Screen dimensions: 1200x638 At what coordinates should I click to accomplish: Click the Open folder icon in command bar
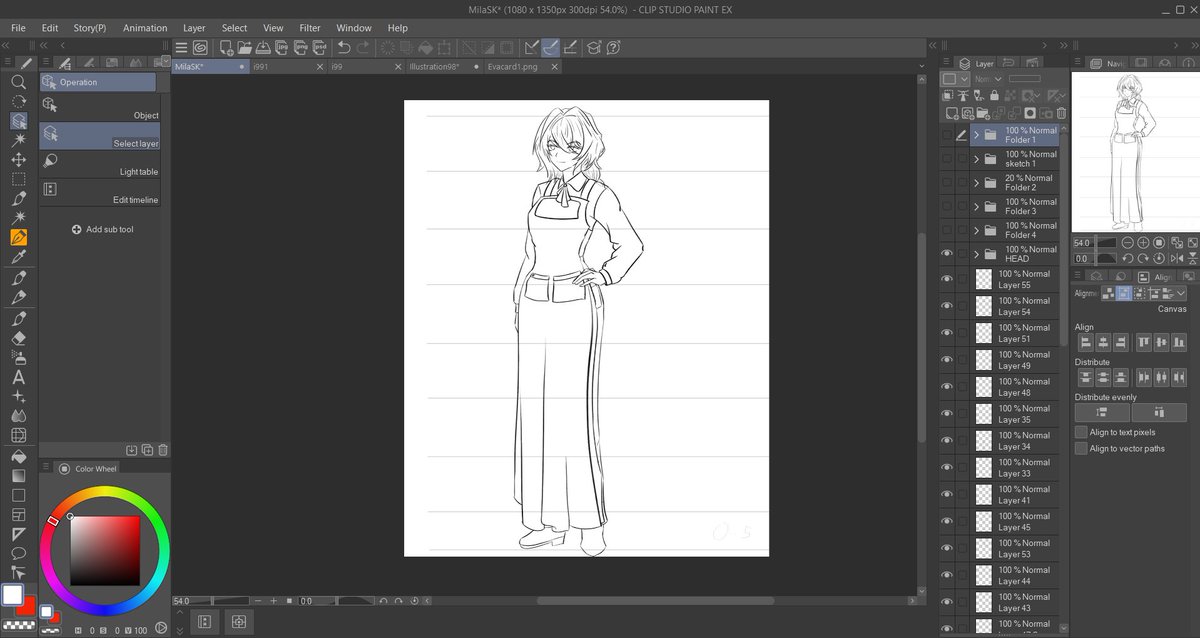tap(245, 47)
